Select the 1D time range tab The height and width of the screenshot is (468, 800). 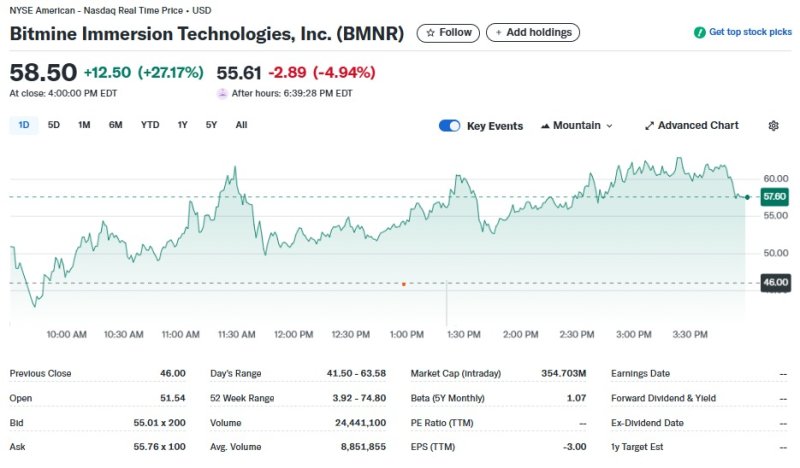pyautogui.click(x=24, y=125)
